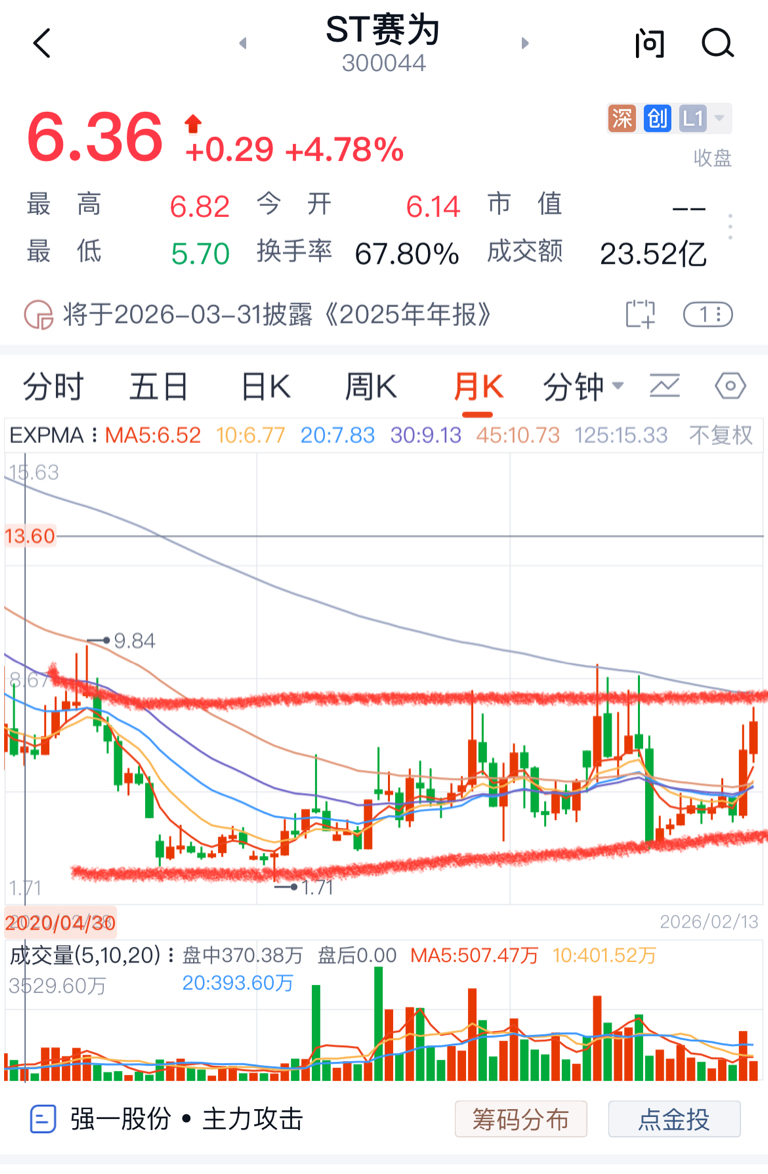Tap the 45:10.73 indicator value
The image size is (768, 1174).
point(518,435)
